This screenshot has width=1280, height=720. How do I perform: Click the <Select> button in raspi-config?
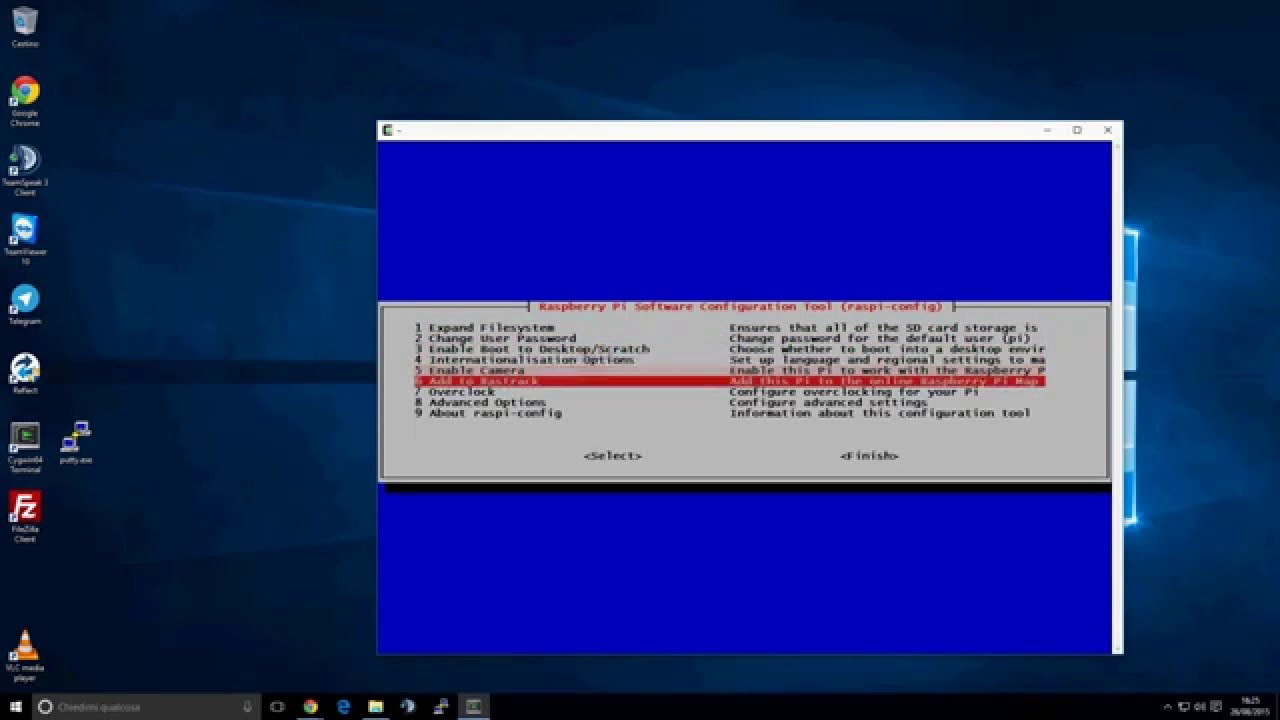pyautogui.click(x=613, y=456)
